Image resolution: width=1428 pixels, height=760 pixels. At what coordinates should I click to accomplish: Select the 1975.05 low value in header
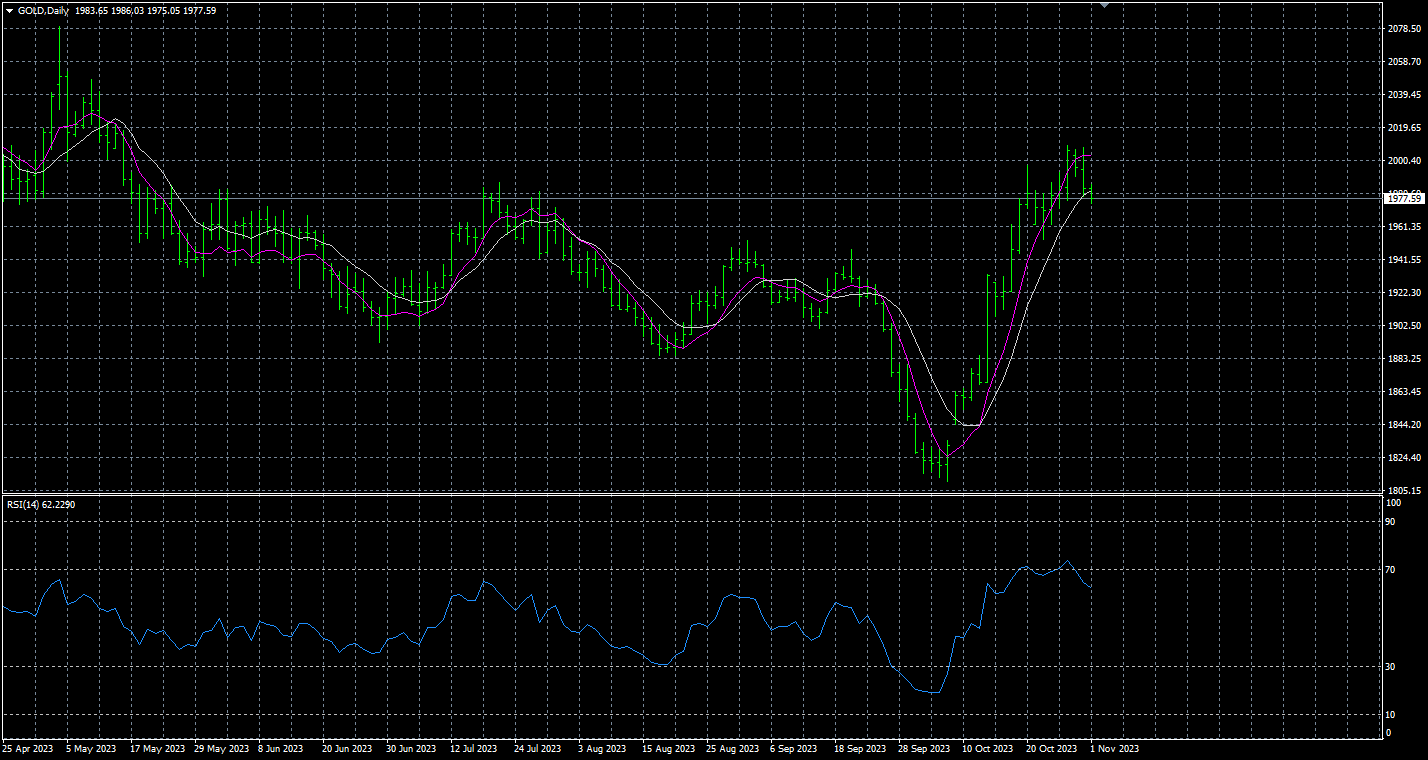(164, 11)
